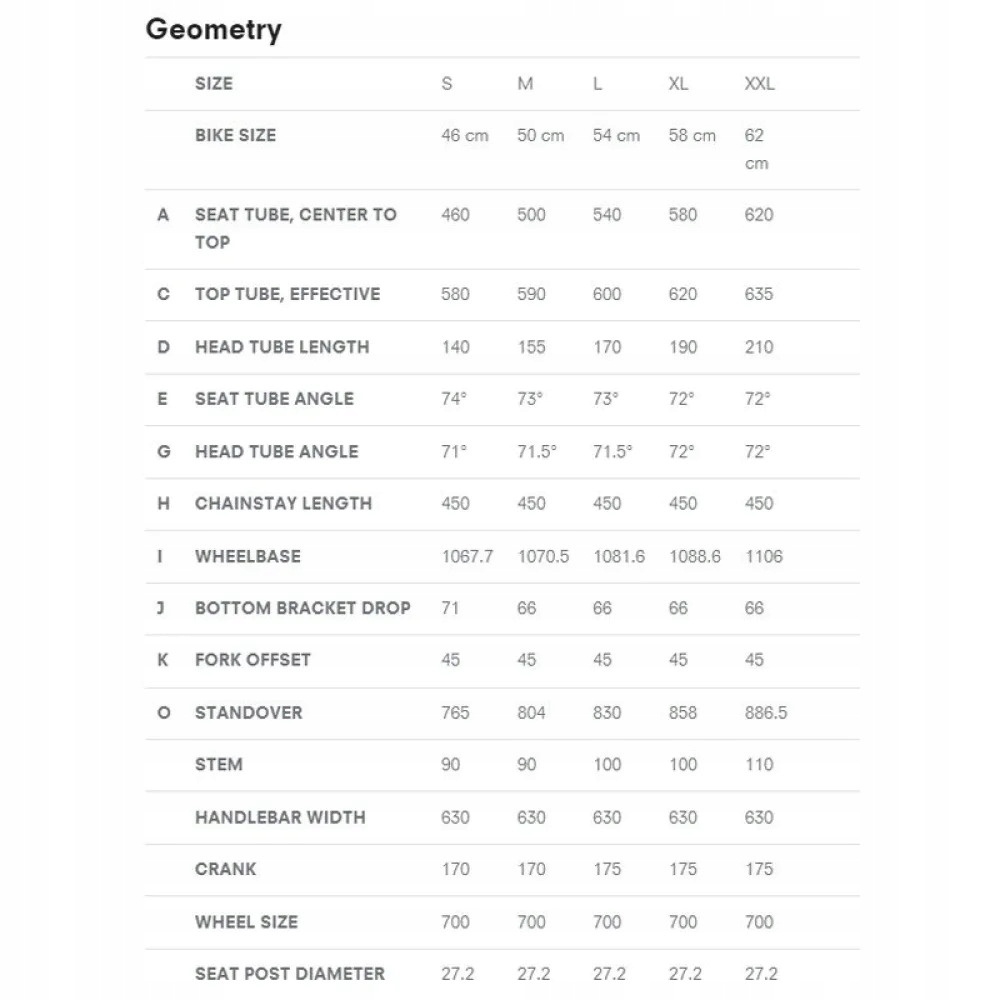Click the HANDLEBAR WIDTH row label
The height and width of the screenshot is (1000, 1000).
click(280, 817)
